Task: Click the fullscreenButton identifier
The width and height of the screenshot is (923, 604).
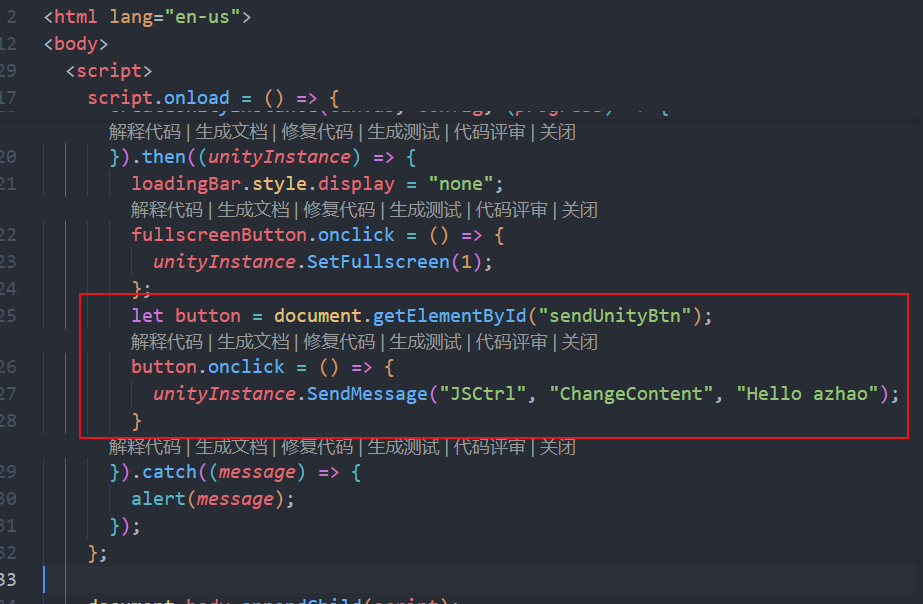Action: (x=219, y=235)
